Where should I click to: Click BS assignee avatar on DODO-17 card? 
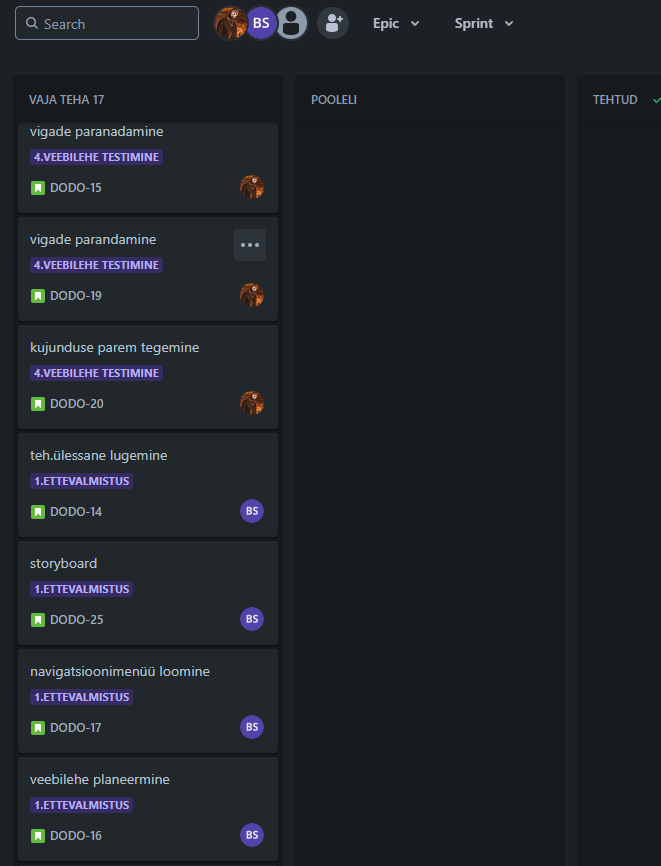point(252,727)
